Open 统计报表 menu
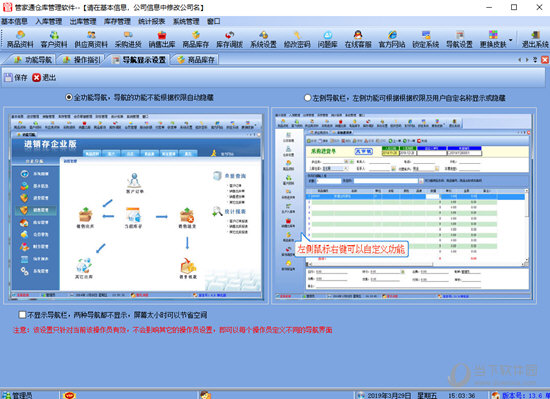550x399 pixels. tap(152, 21)
